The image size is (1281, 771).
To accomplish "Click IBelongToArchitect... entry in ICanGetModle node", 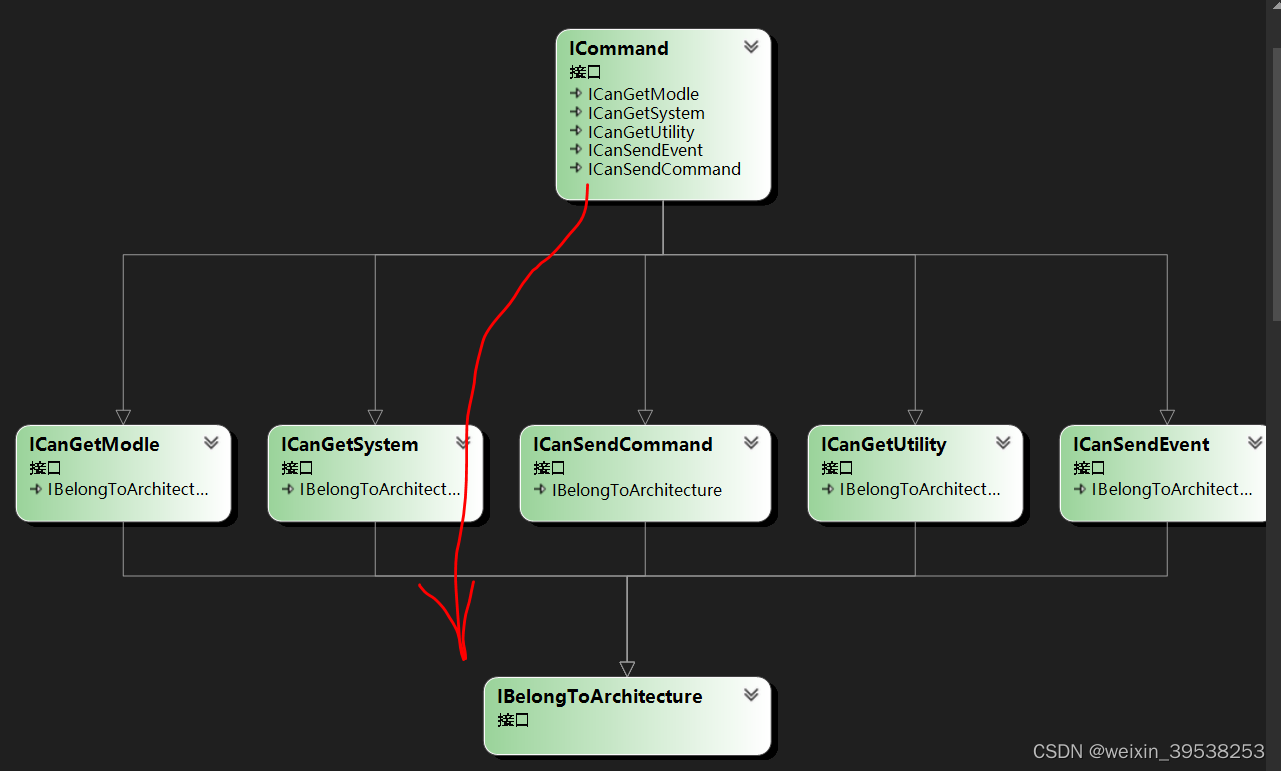I will [x=128, y=490].
